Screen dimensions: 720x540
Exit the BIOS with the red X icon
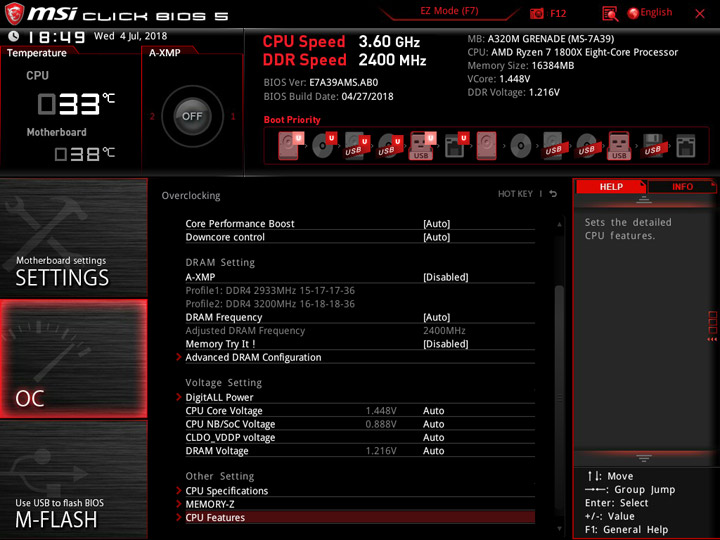(x=700, y=14)
